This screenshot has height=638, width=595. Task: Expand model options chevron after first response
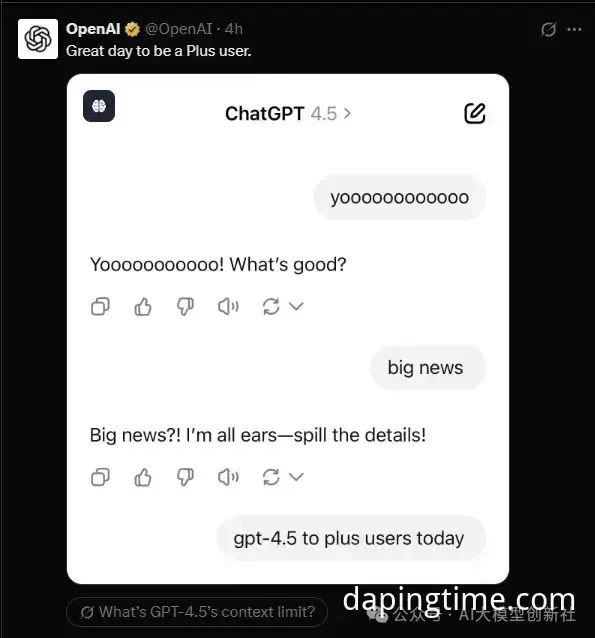pos(296,306)
